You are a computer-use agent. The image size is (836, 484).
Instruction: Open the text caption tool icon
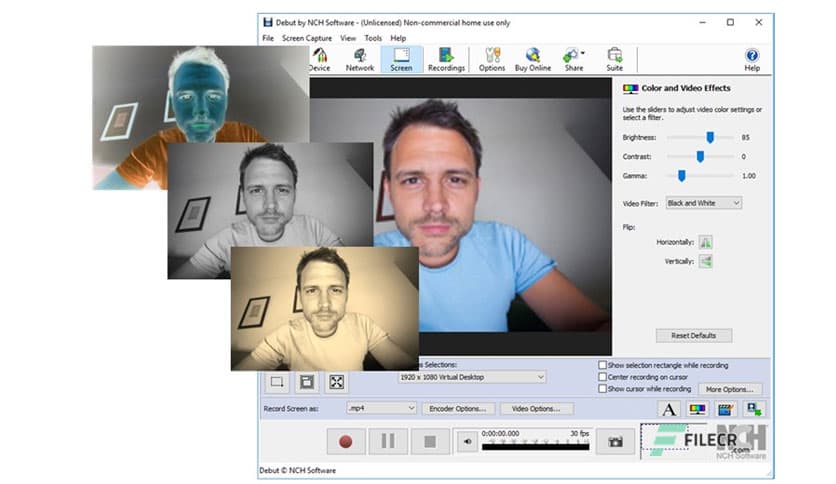pyautogui.click(x=669, y=409)
